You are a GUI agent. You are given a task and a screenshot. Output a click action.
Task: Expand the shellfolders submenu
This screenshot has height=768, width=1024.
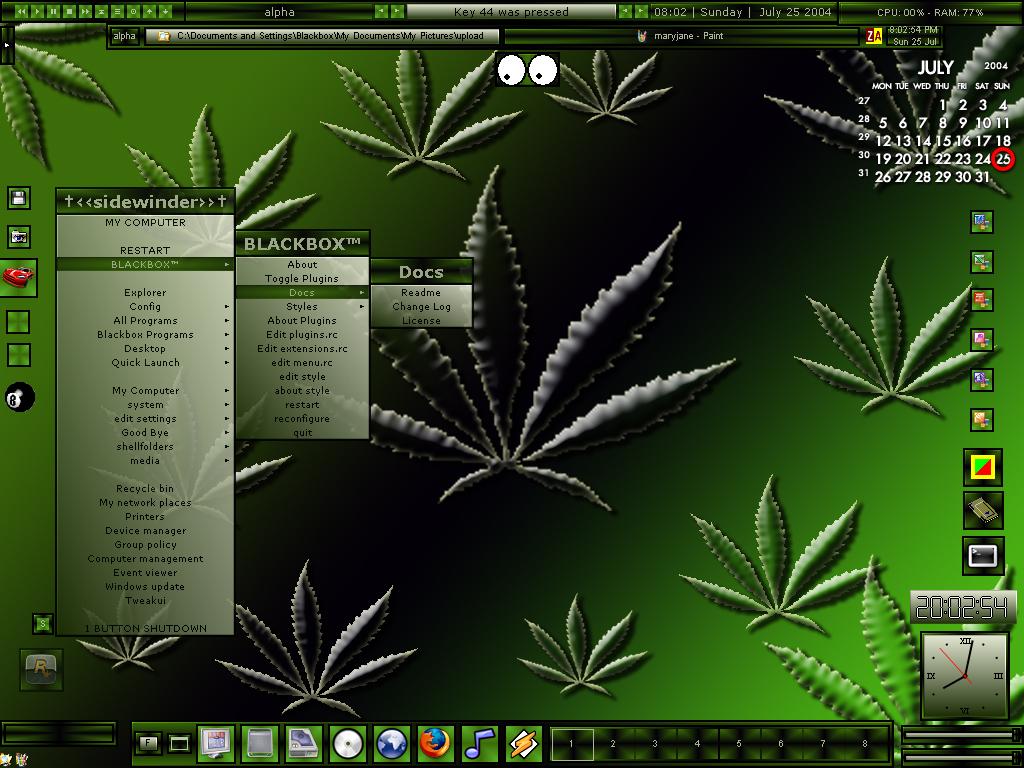coord(145,447)
